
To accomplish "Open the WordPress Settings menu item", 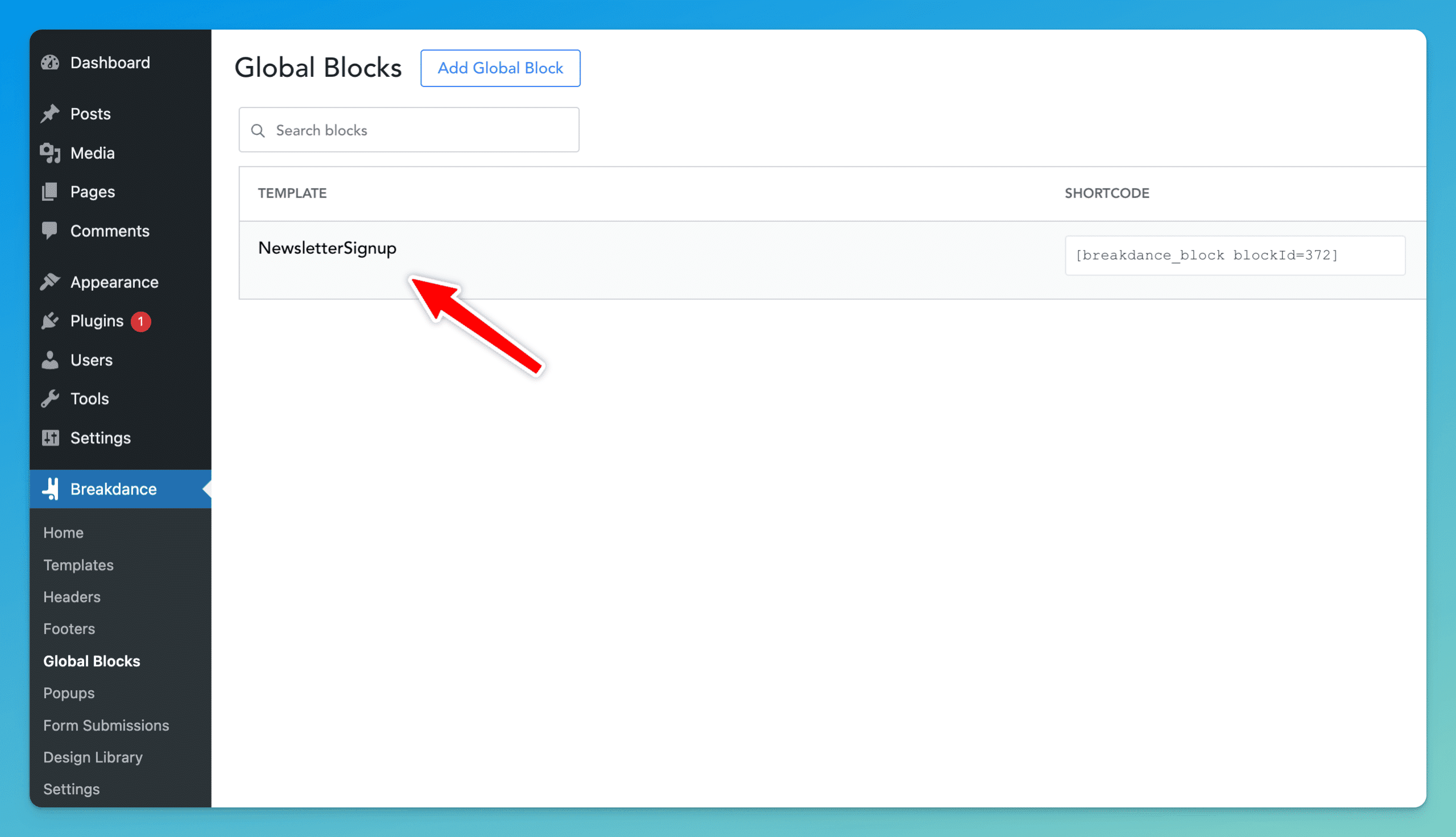I will pos(121,438).
